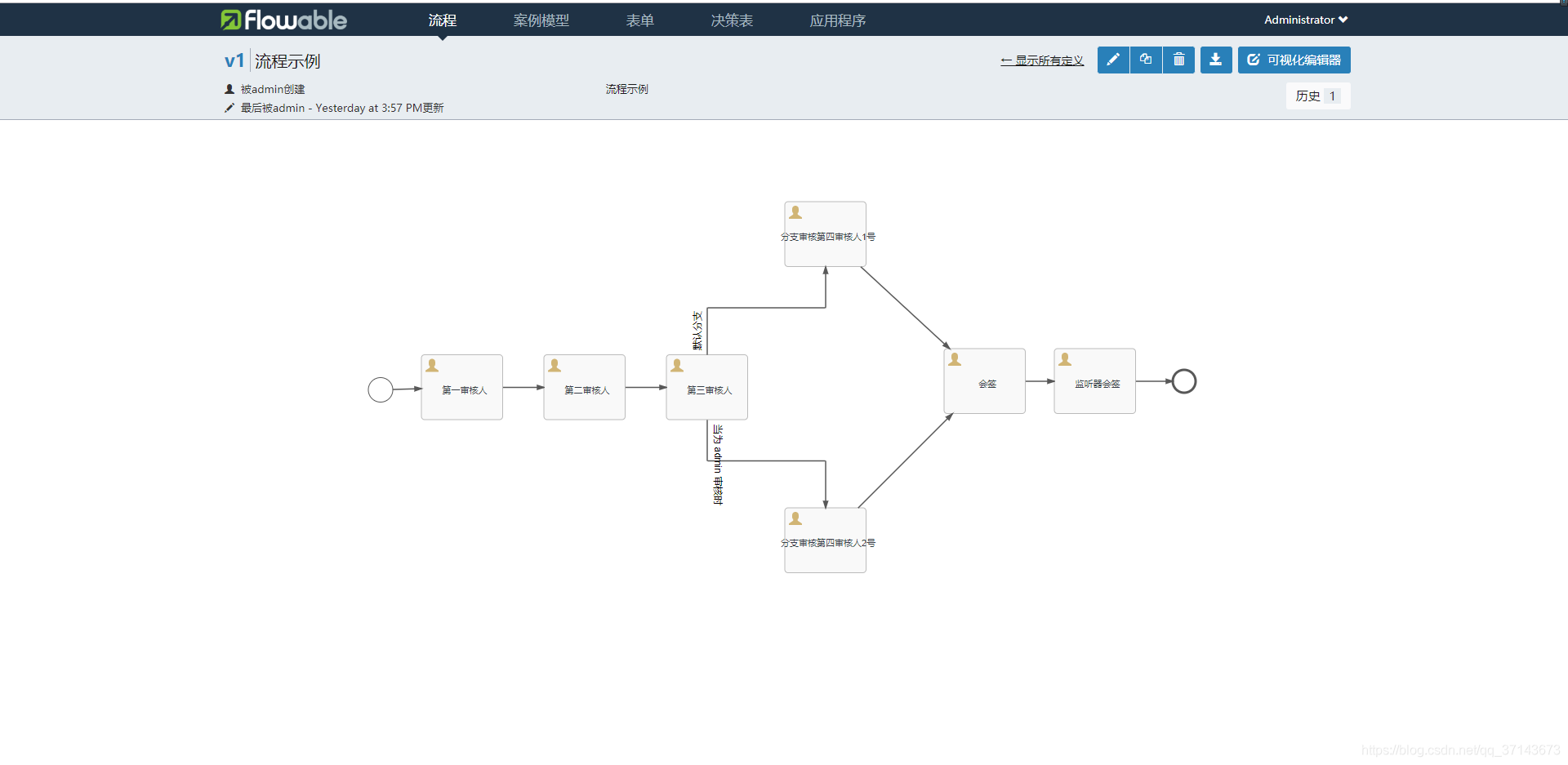Click the duplicate model icon
The image size is (1568, 765).
[x=1146, y=60]
